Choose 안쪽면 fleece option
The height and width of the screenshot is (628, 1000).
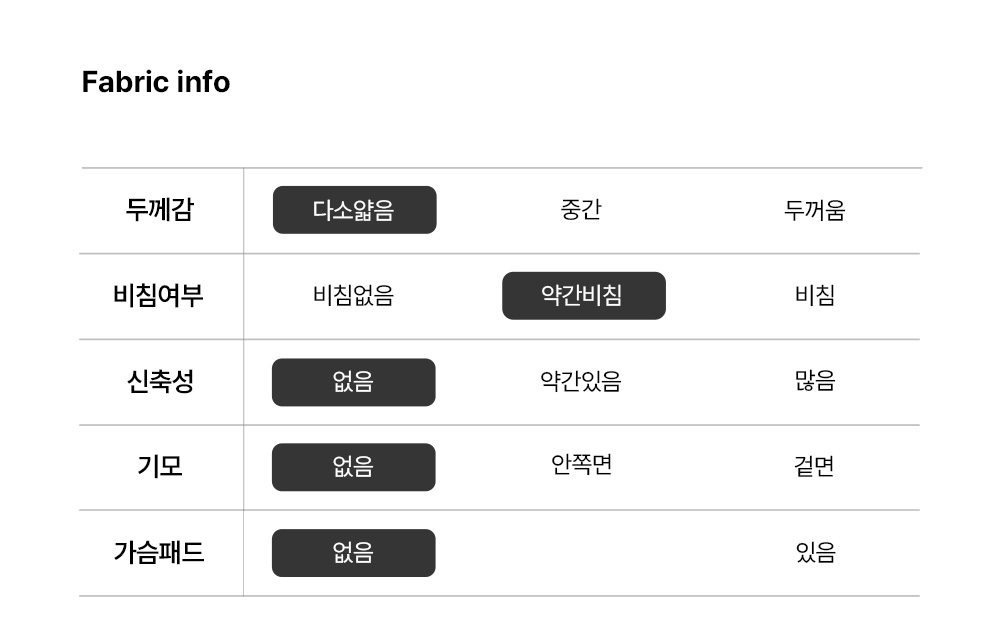pyautogui.click(x=581, y=465)
